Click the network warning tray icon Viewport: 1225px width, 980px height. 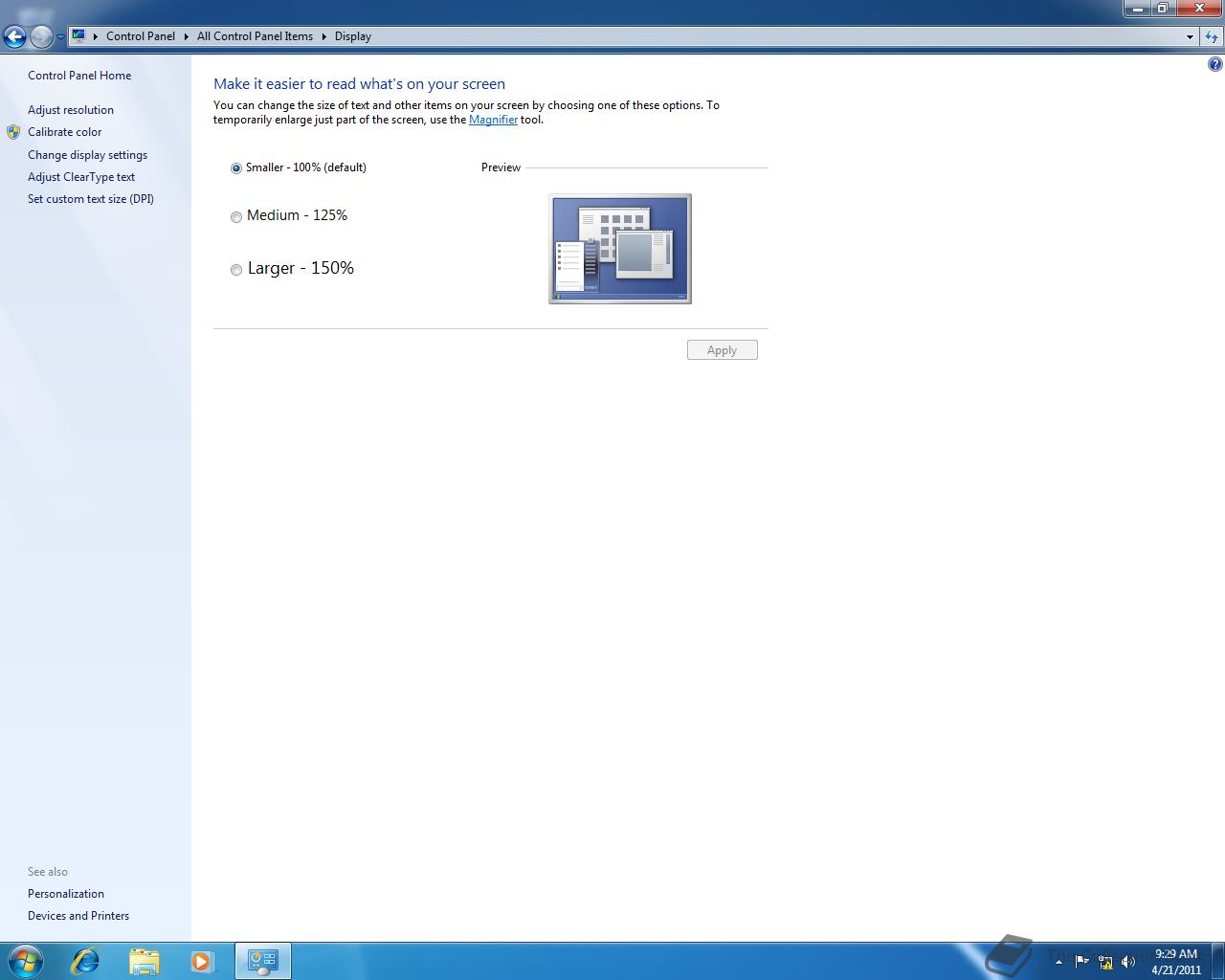pyautogui.click(x=1105, y=962)
